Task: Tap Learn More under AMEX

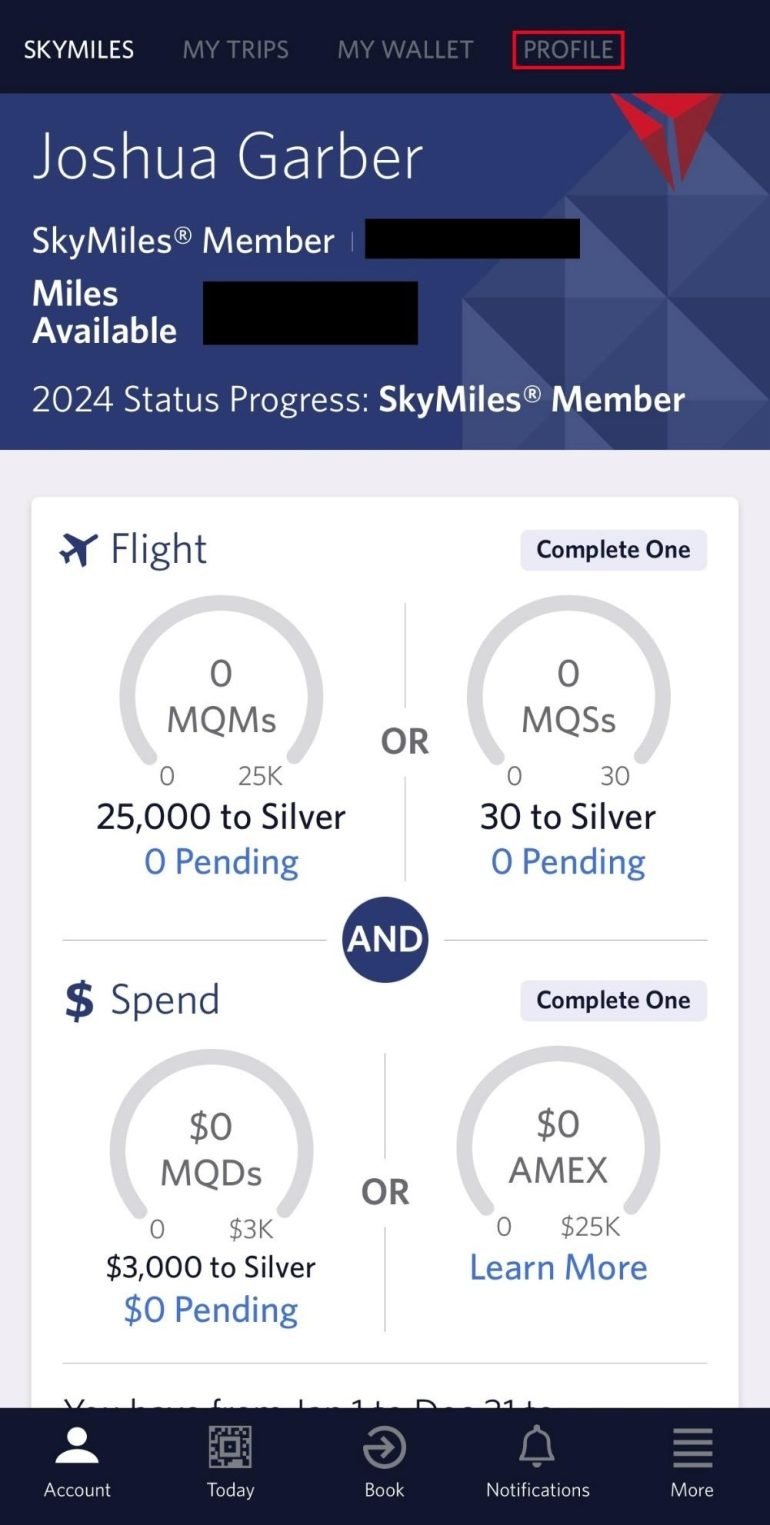Action: [x=558, y=1268]
